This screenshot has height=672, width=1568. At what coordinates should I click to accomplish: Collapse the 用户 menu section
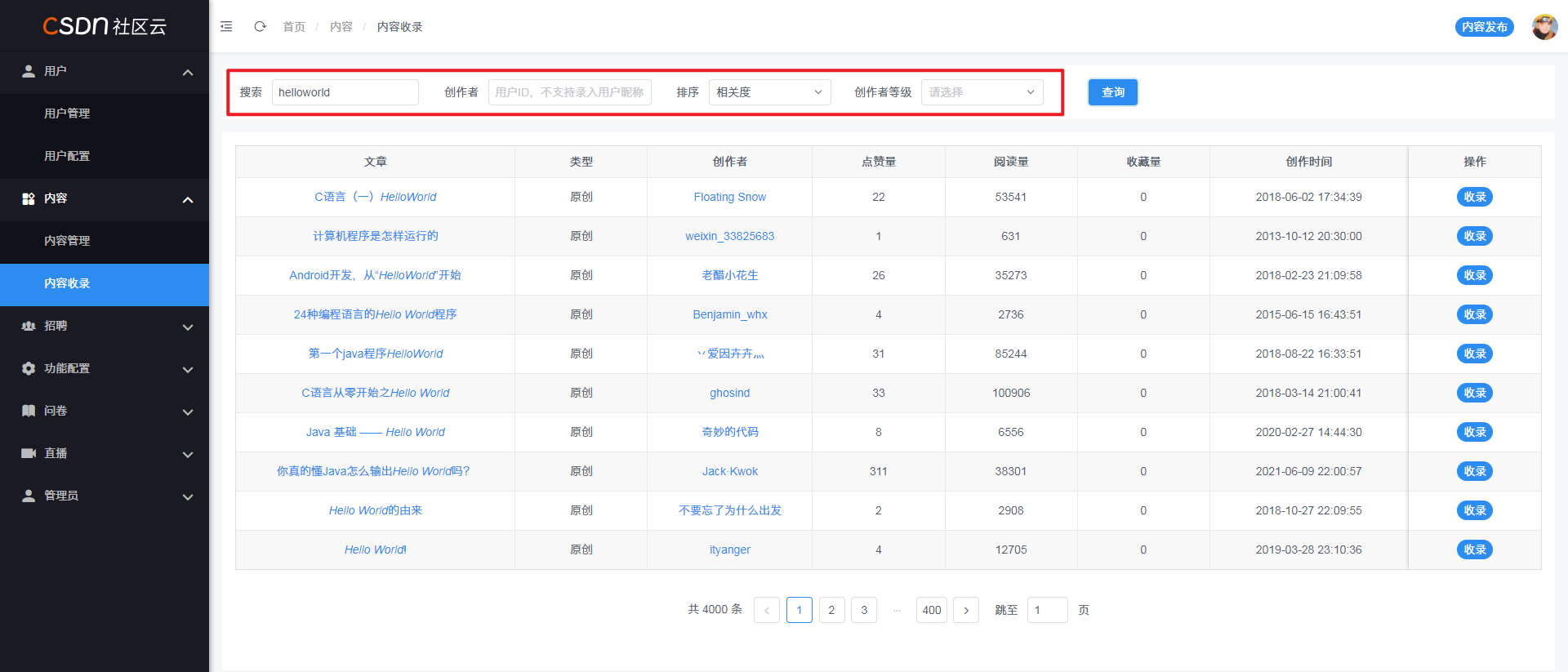coord(187,72)
